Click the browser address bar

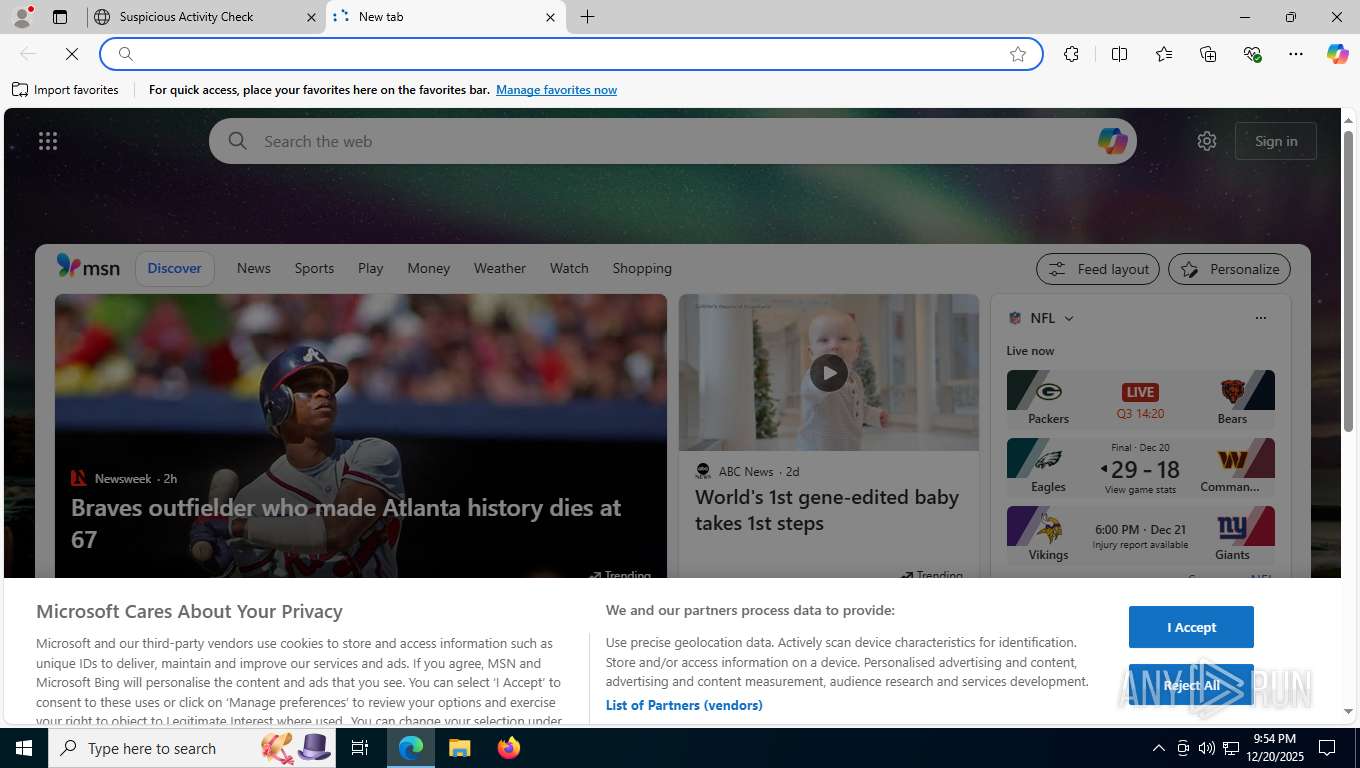click(x=570, y=54)
